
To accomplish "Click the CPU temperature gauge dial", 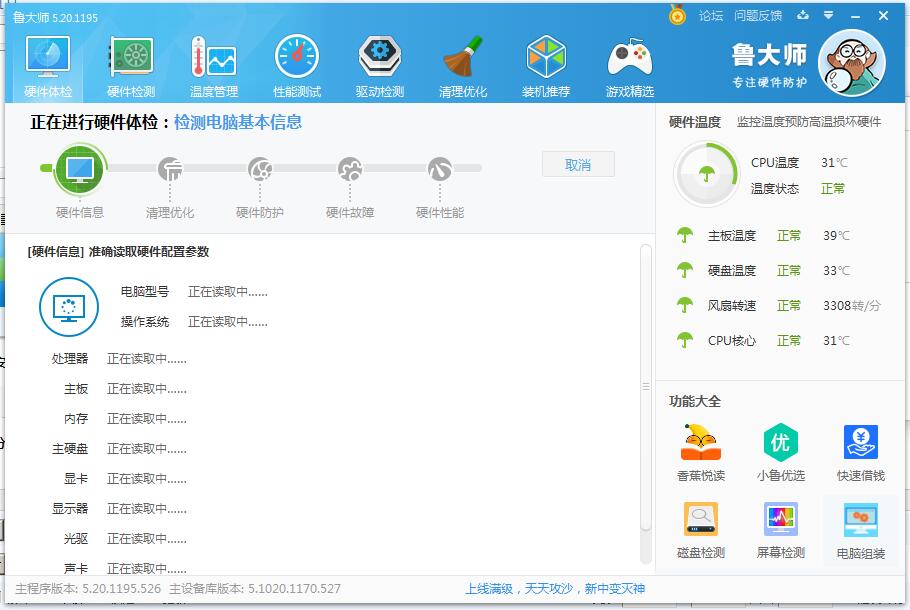I will coord(706,174).
